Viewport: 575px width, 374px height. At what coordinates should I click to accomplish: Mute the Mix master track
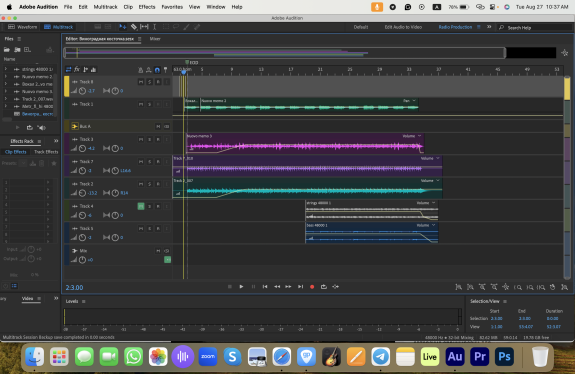[x=158, y=251]
